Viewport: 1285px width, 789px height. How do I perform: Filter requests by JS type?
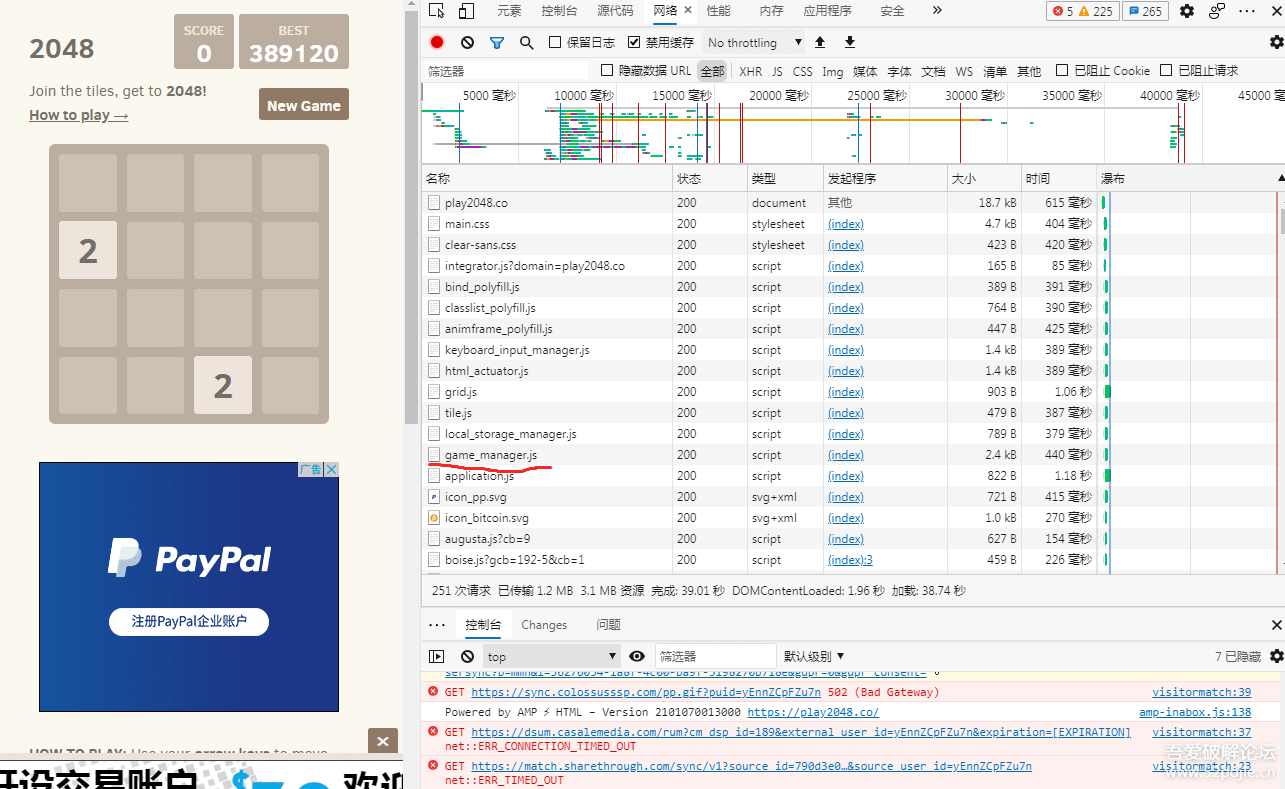[x=777, y=71]
